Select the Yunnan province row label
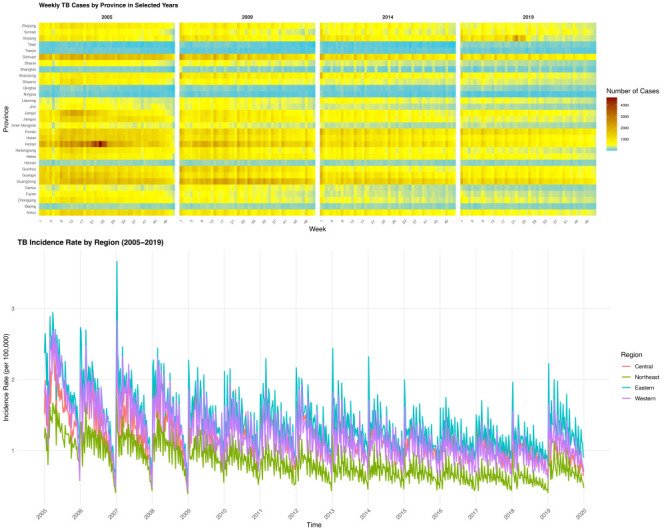The height and width of the screenshot is (532, 666). pyautogui.click(x=30, y=32)
